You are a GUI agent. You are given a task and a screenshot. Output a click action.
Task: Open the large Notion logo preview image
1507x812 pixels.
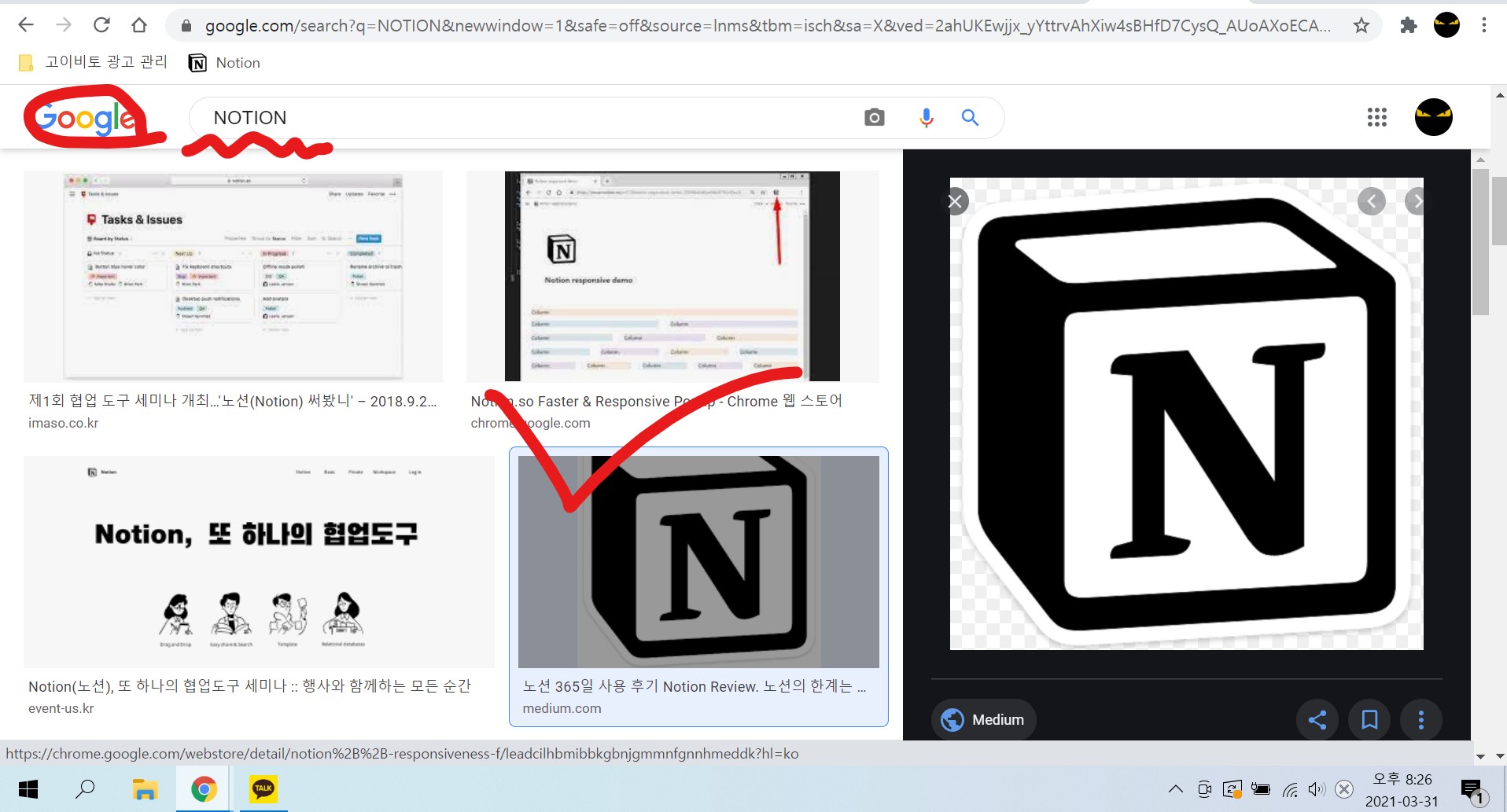click(1186, 413)
